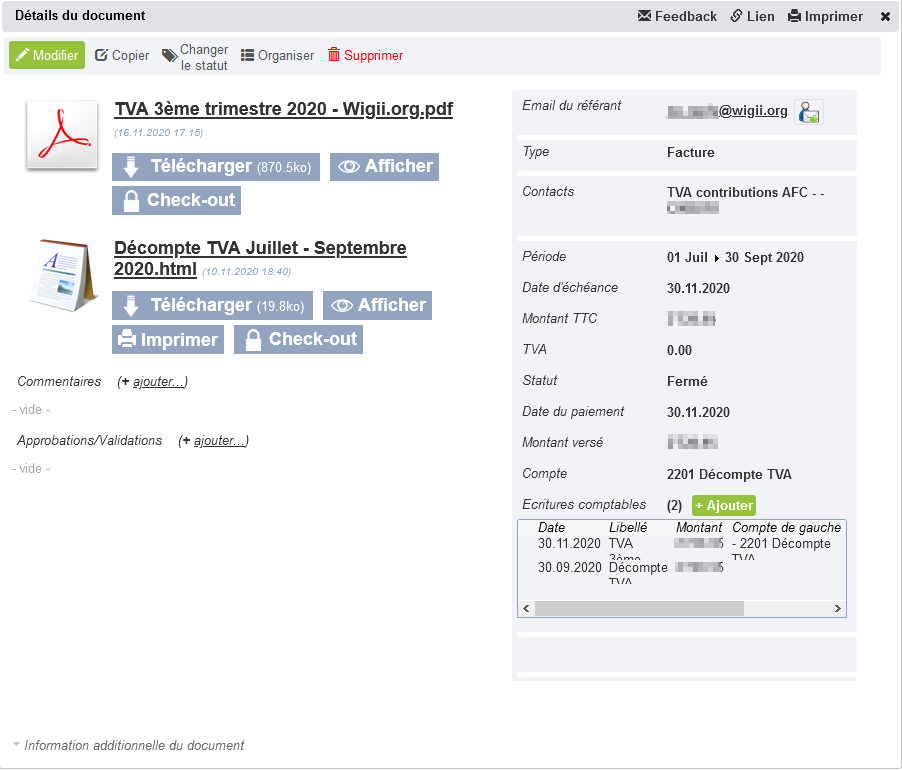902x771 pixels.
Task: Click the contact card icon beside referent email
Action: coord(808,112)
